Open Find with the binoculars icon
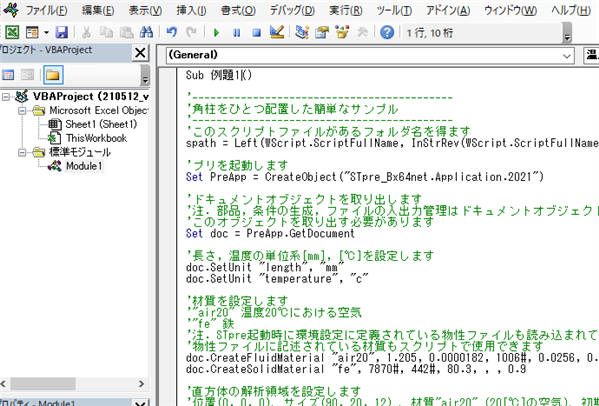599x406 pixels. [146, 32]
